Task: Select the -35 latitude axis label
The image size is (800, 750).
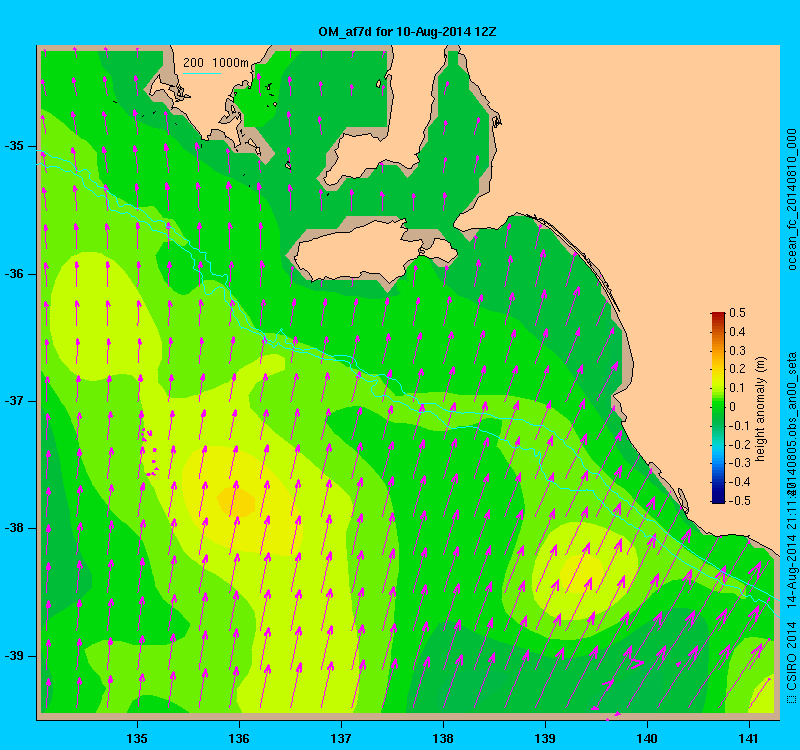Action: click(x=14, y=146)
